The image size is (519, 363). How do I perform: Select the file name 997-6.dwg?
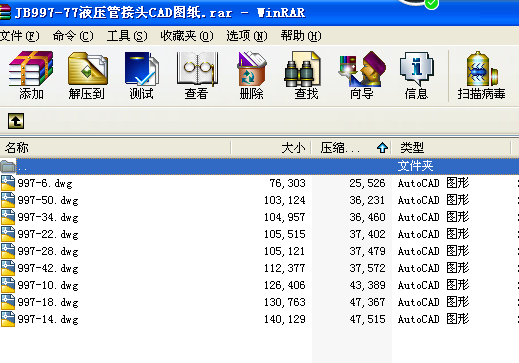click(x=45, y=183)
